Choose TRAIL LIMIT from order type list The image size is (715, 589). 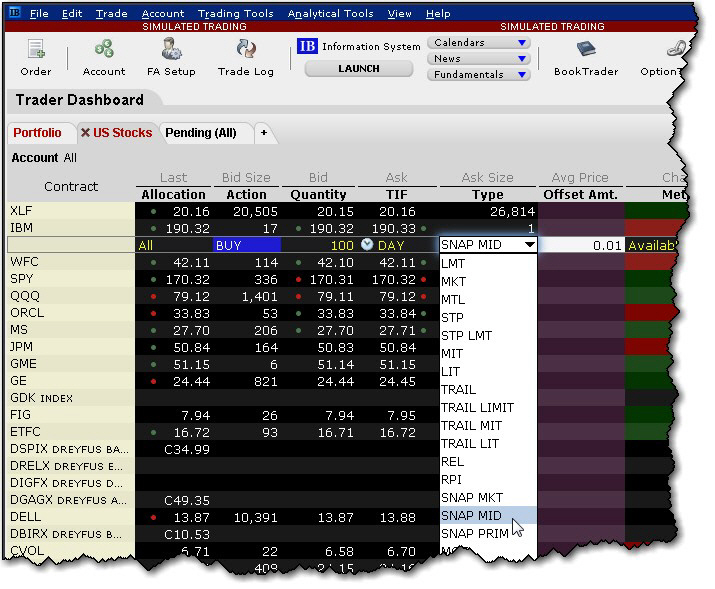tap(477, 408)
